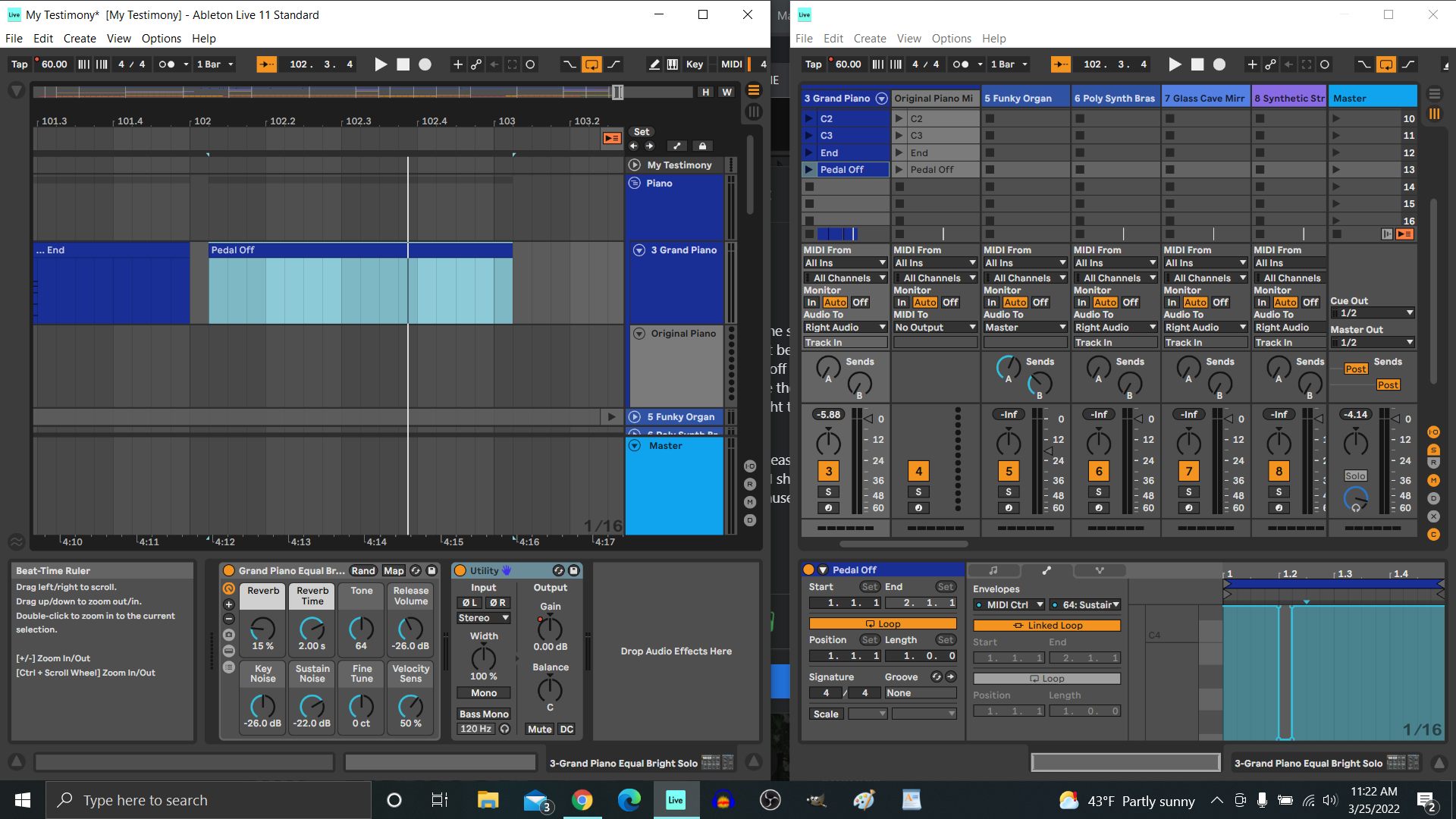Toggle Draw Mode pencil in Arrangement window

coord(654,64)
